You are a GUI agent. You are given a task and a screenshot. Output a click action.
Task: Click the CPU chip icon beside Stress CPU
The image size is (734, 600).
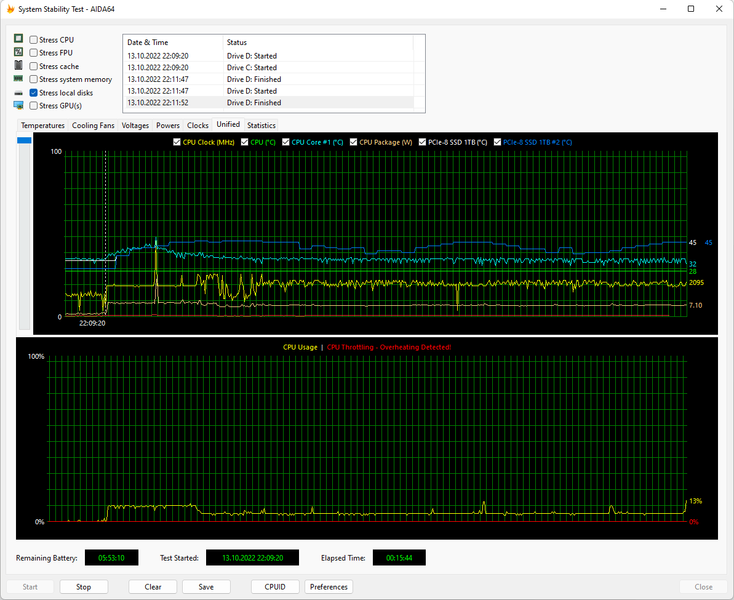[x=18, y=39]
